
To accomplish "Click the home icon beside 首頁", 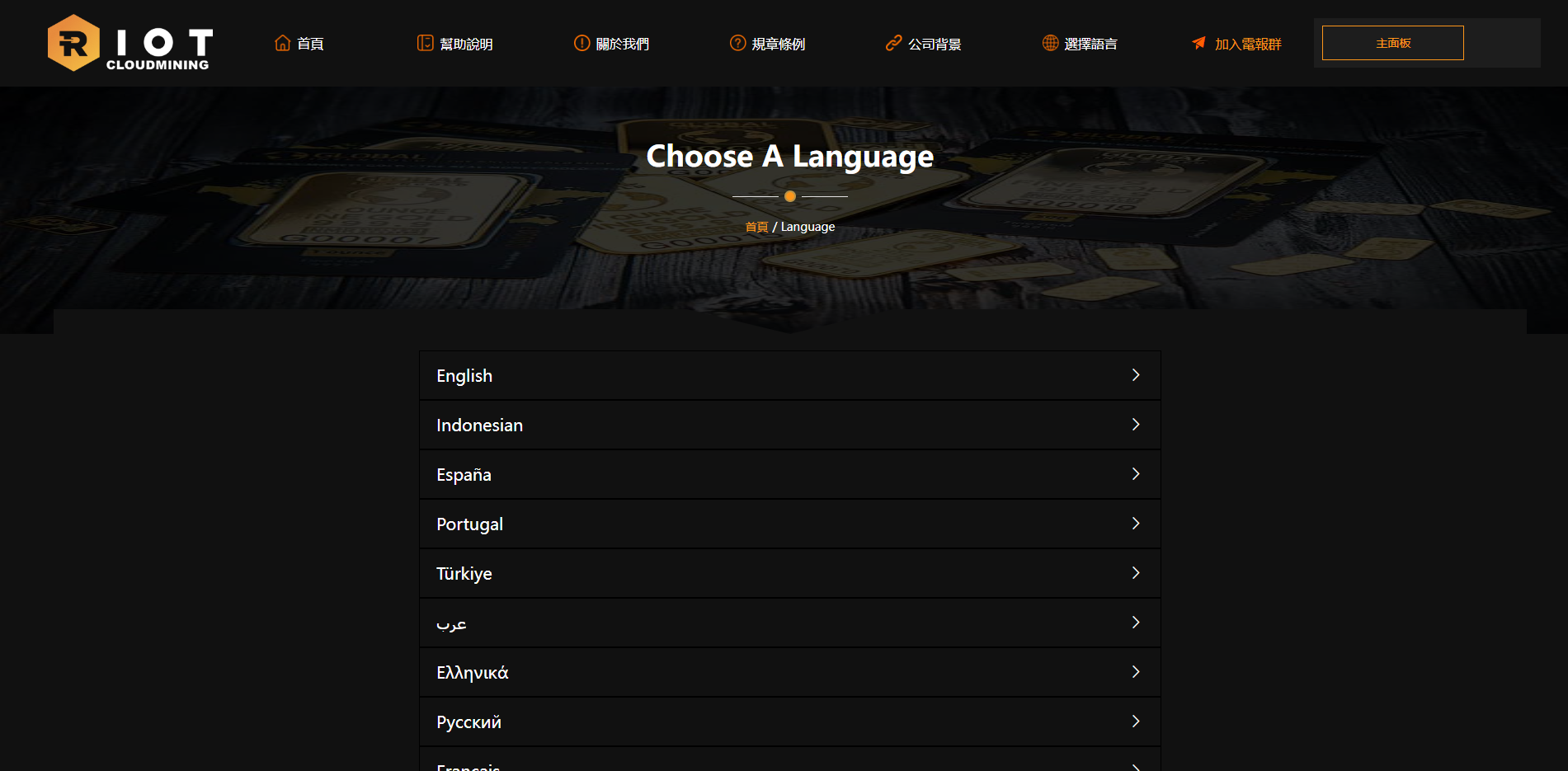I will pyautogui.click(x=282, y=43).
